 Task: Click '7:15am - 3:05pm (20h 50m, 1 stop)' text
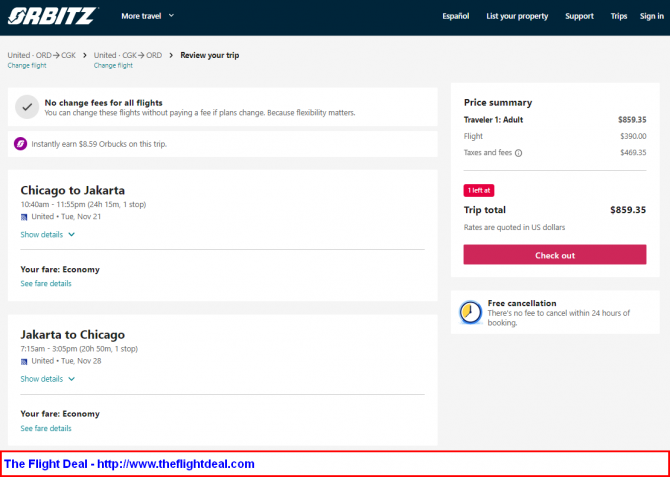[79, 349]
